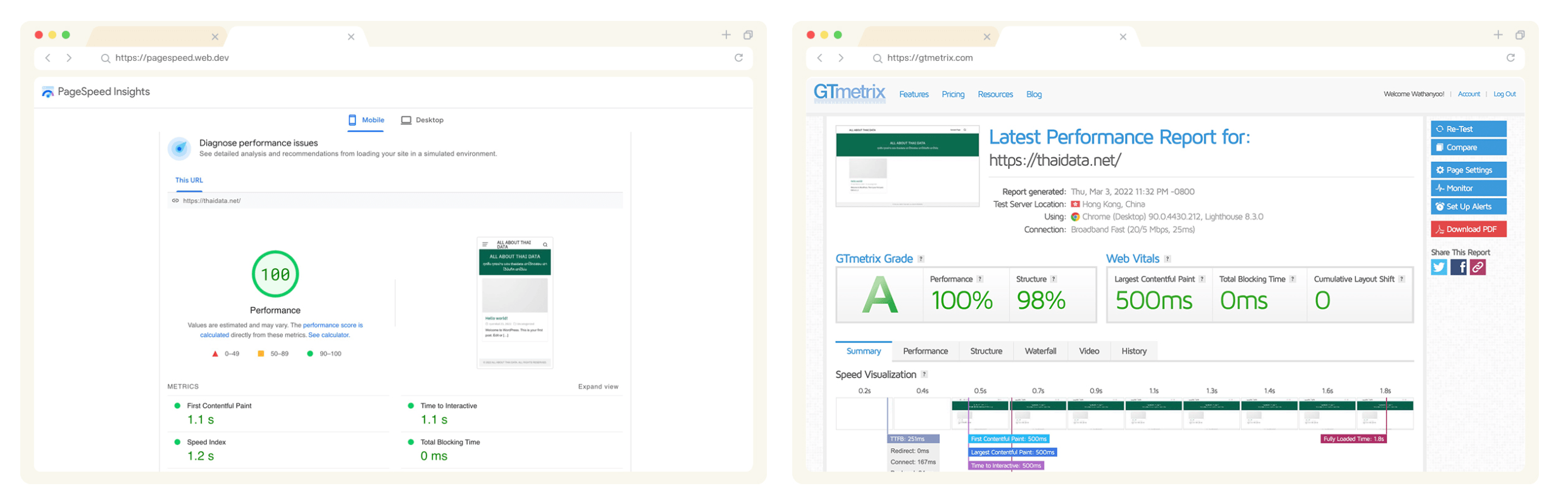
Task: Click back arrow in GTmetrix browser window
Action: (x=820, y=58)
